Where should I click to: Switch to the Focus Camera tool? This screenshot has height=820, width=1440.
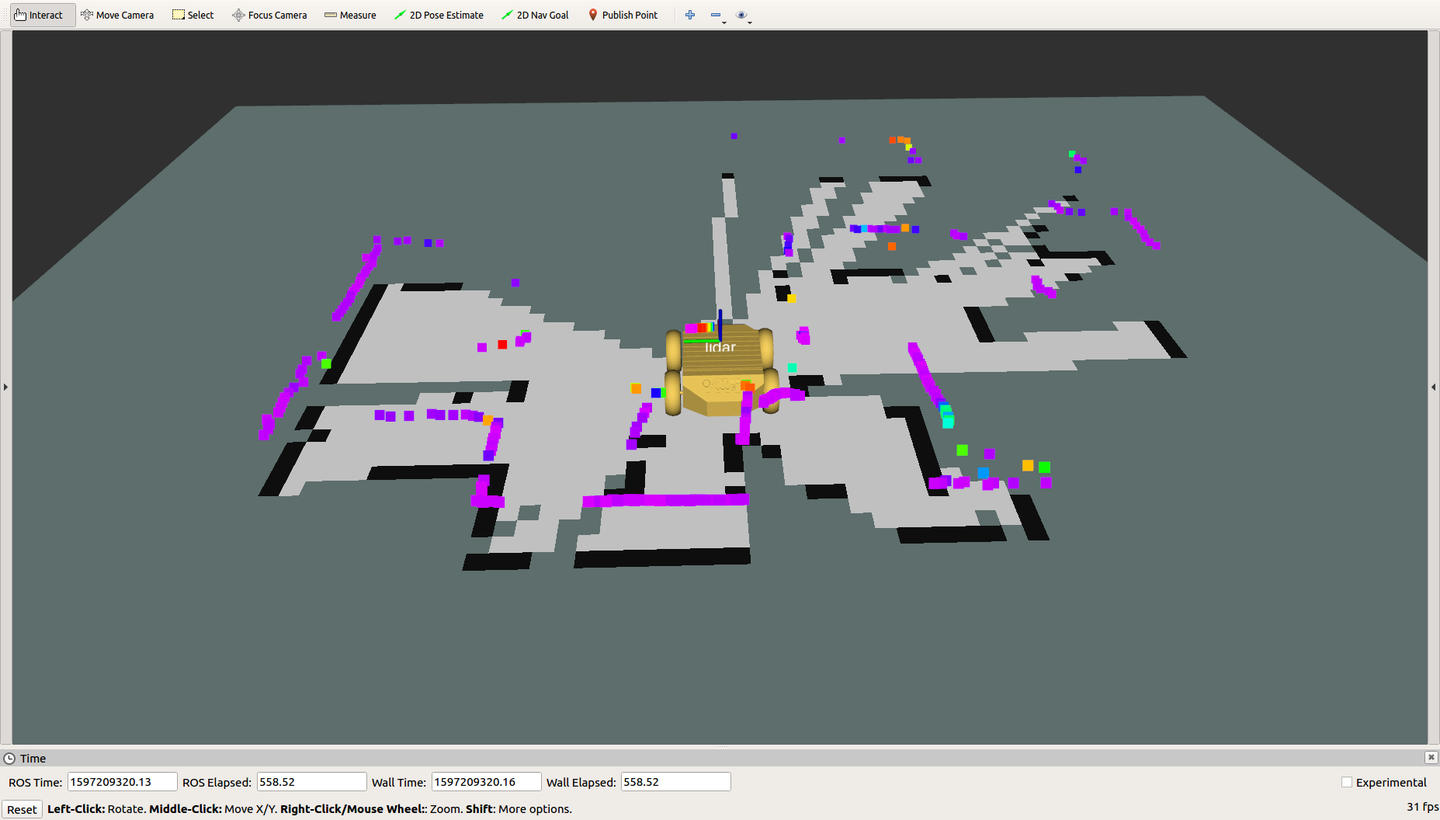(x=269, y=15)
